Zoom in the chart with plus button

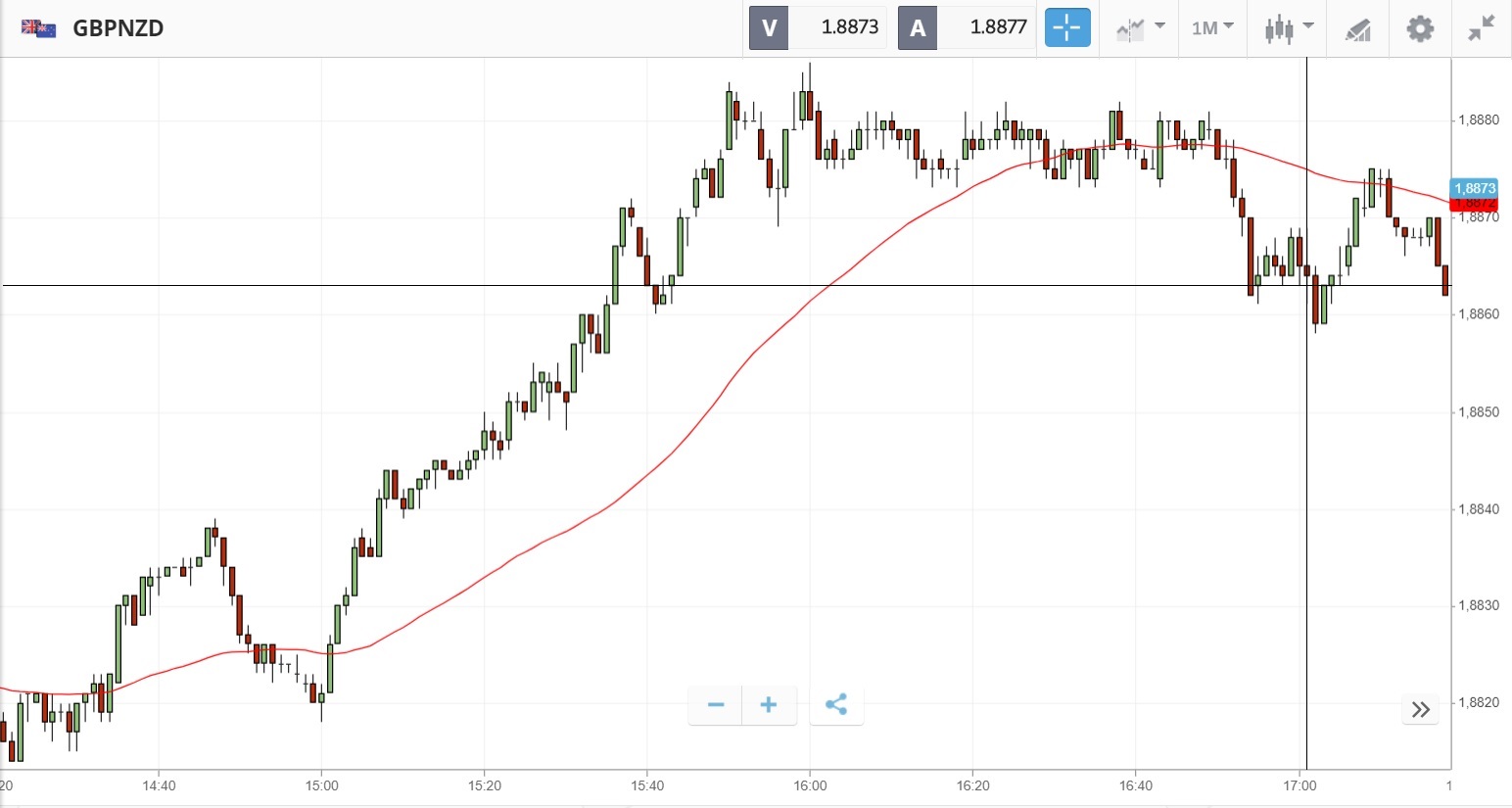tap(769, 705)
